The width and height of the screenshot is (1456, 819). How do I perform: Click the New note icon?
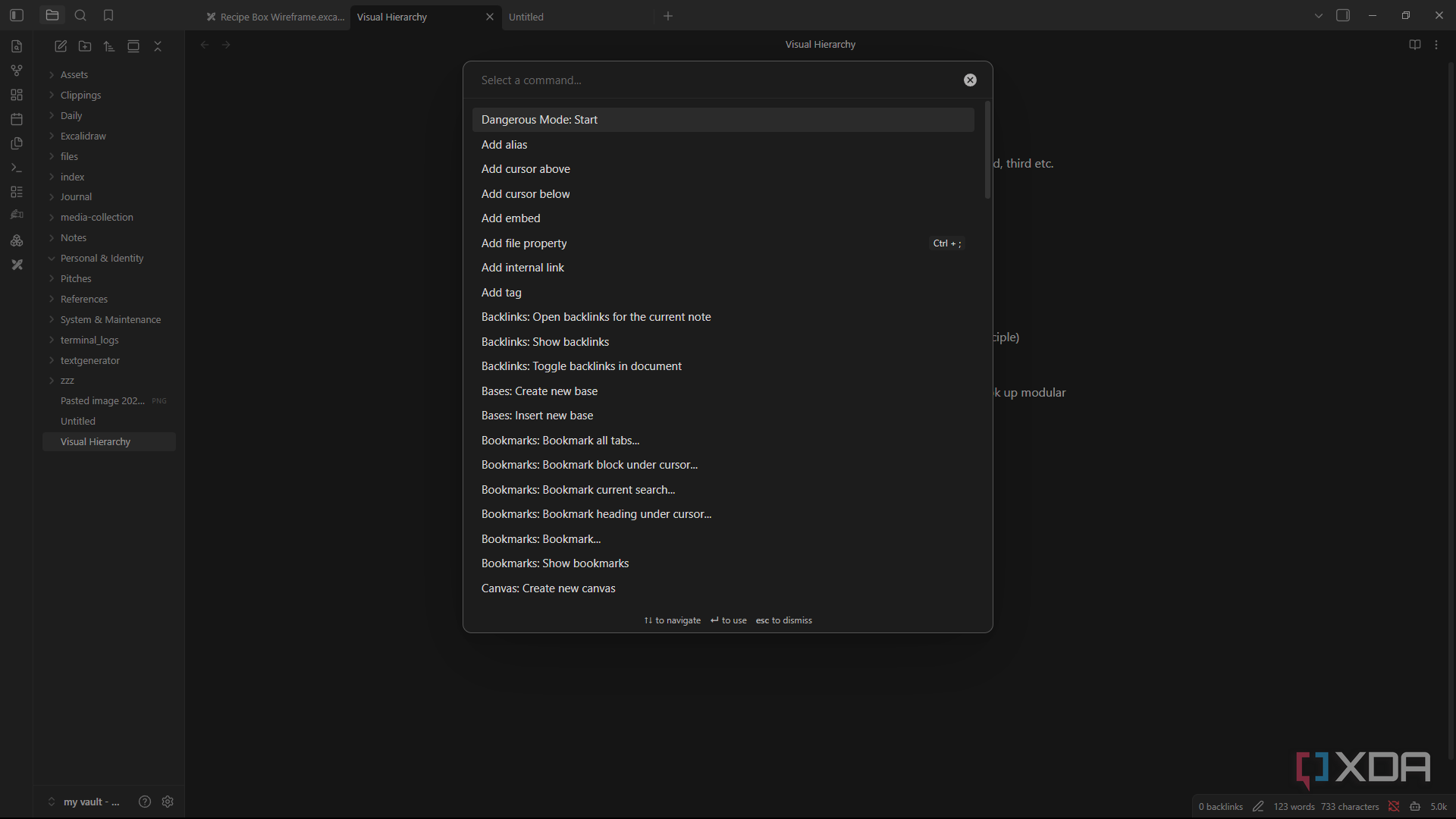click(61, 46)
